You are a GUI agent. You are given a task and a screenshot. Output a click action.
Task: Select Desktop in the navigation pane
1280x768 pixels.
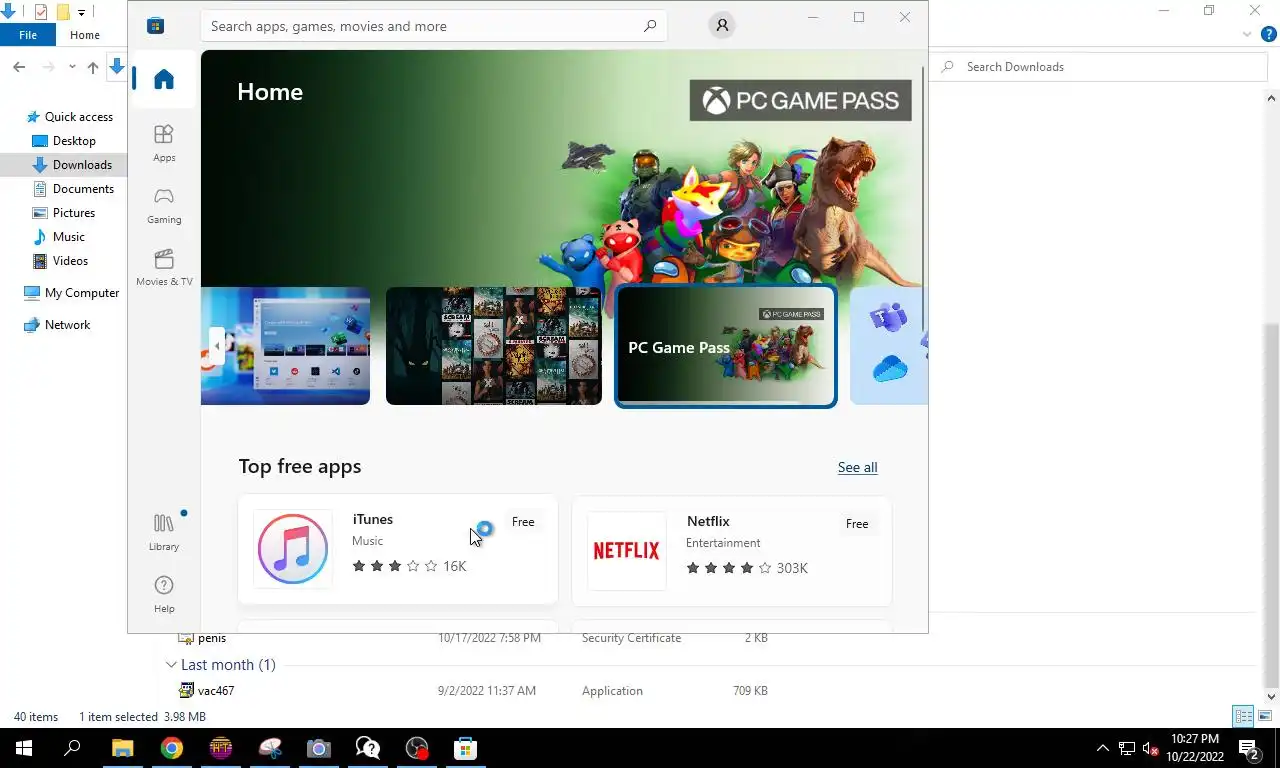tap(74, 141)
